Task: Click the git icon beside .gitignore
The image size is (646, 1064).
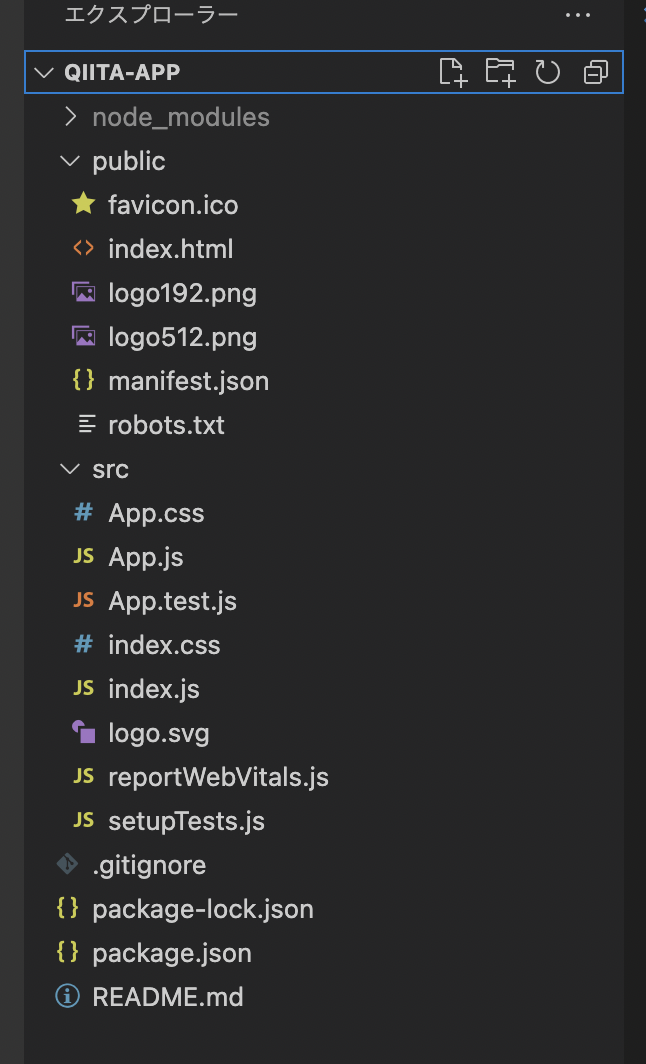Action: pos(67,865)
